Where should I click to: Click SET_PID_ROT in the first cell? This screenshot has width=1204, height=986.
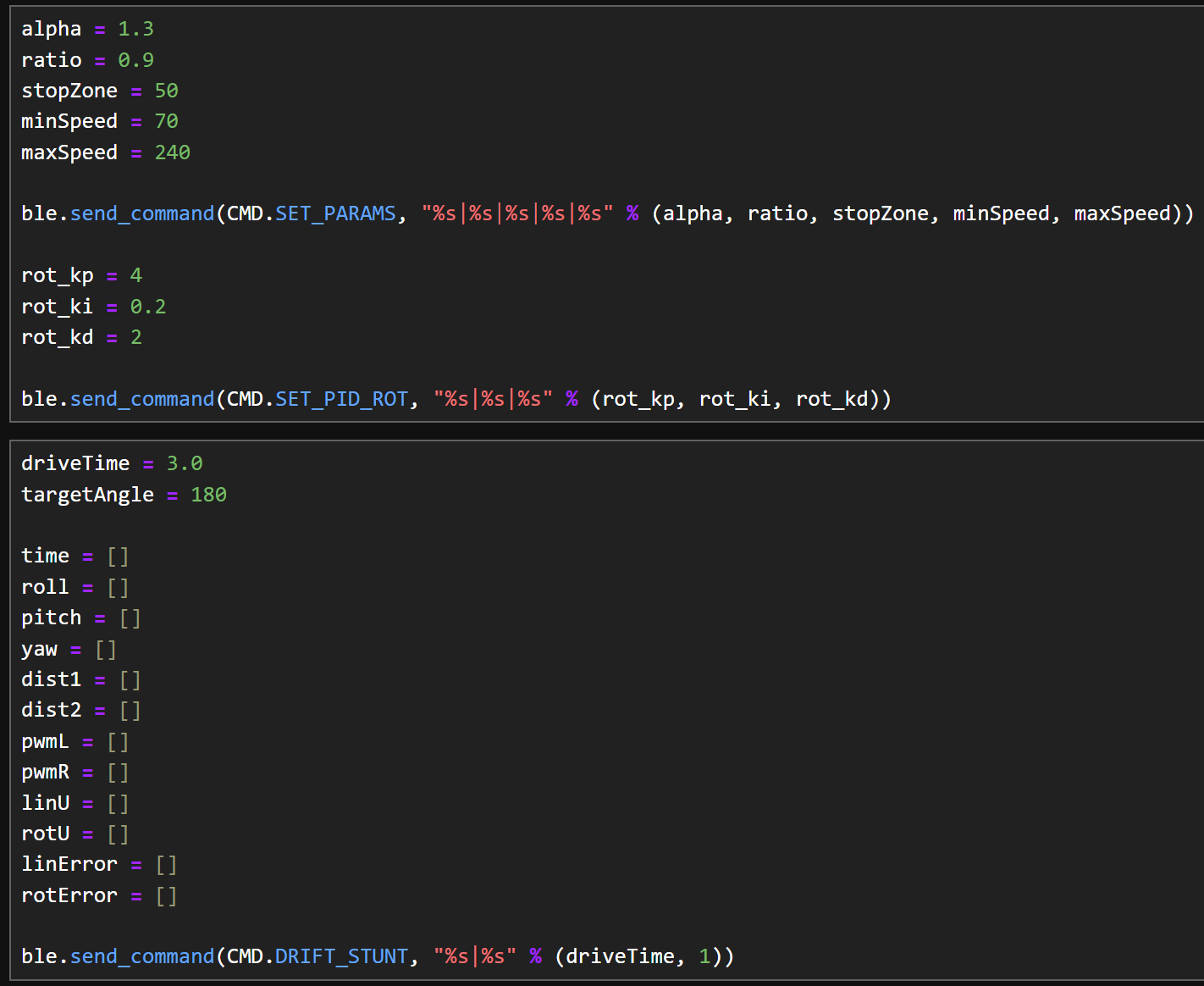coord(341,399)
